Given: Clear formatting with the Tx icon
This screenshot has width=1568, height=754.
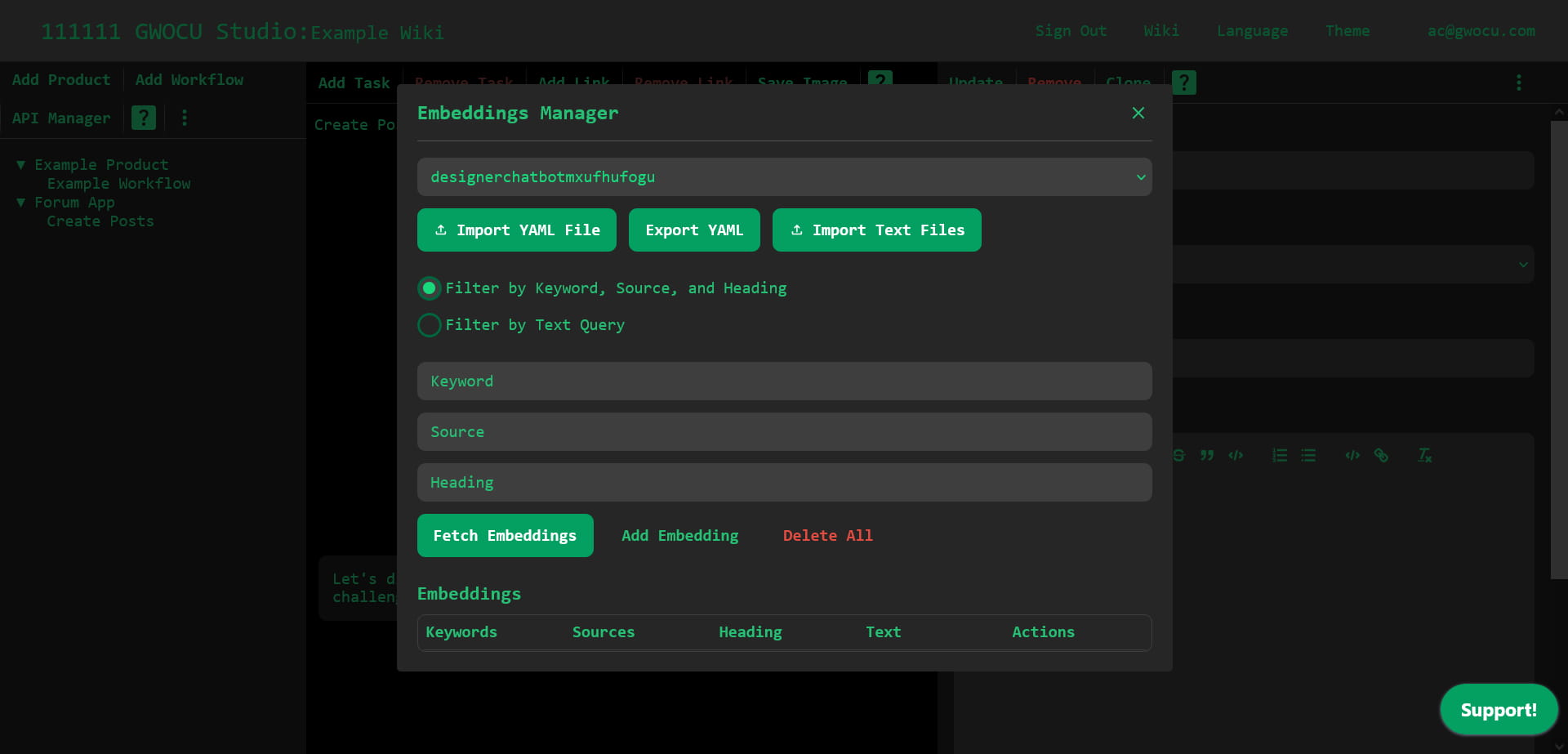Looking at the screenshot, I should pyautogui.click(x=1425, y=455).
